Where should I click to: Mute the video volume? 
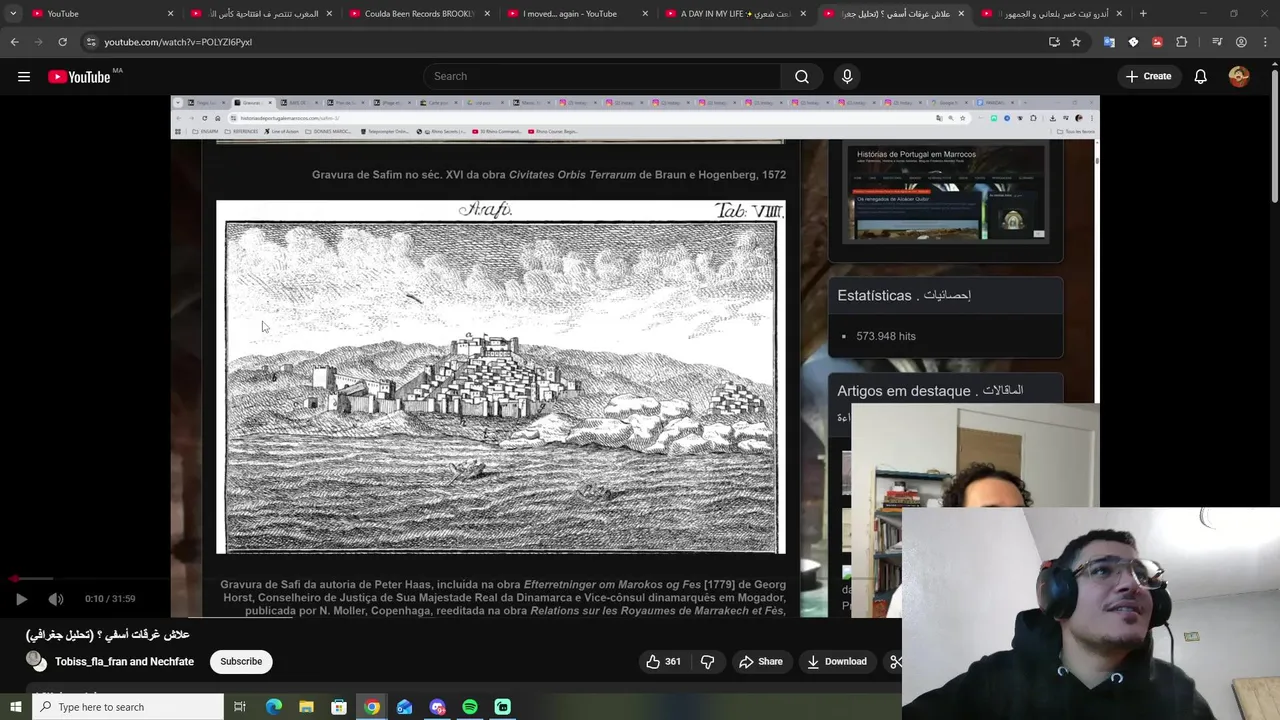[56, 599]
